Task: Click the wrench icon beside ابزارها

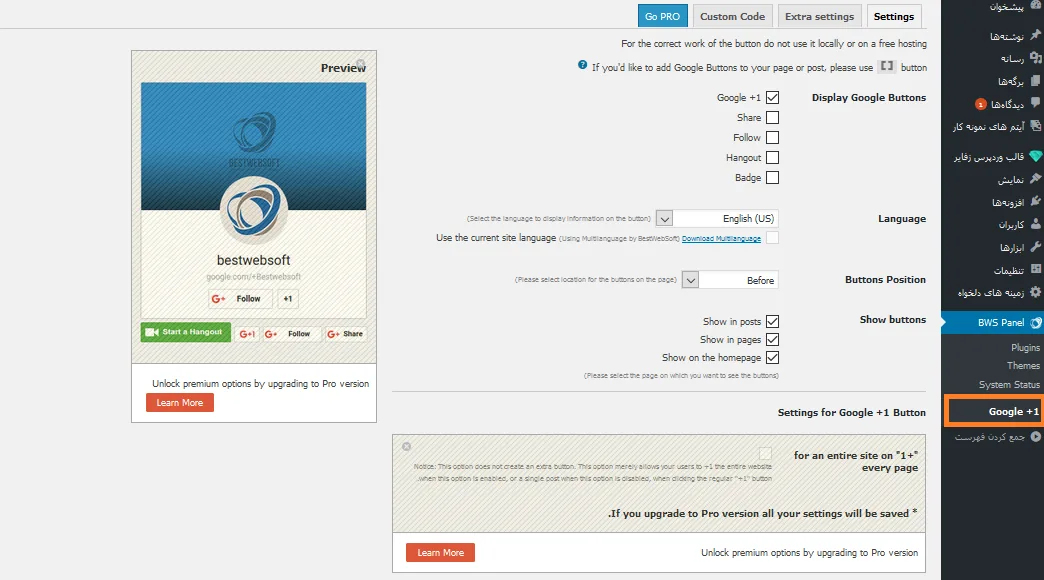Action: [x=1036, y=246]
